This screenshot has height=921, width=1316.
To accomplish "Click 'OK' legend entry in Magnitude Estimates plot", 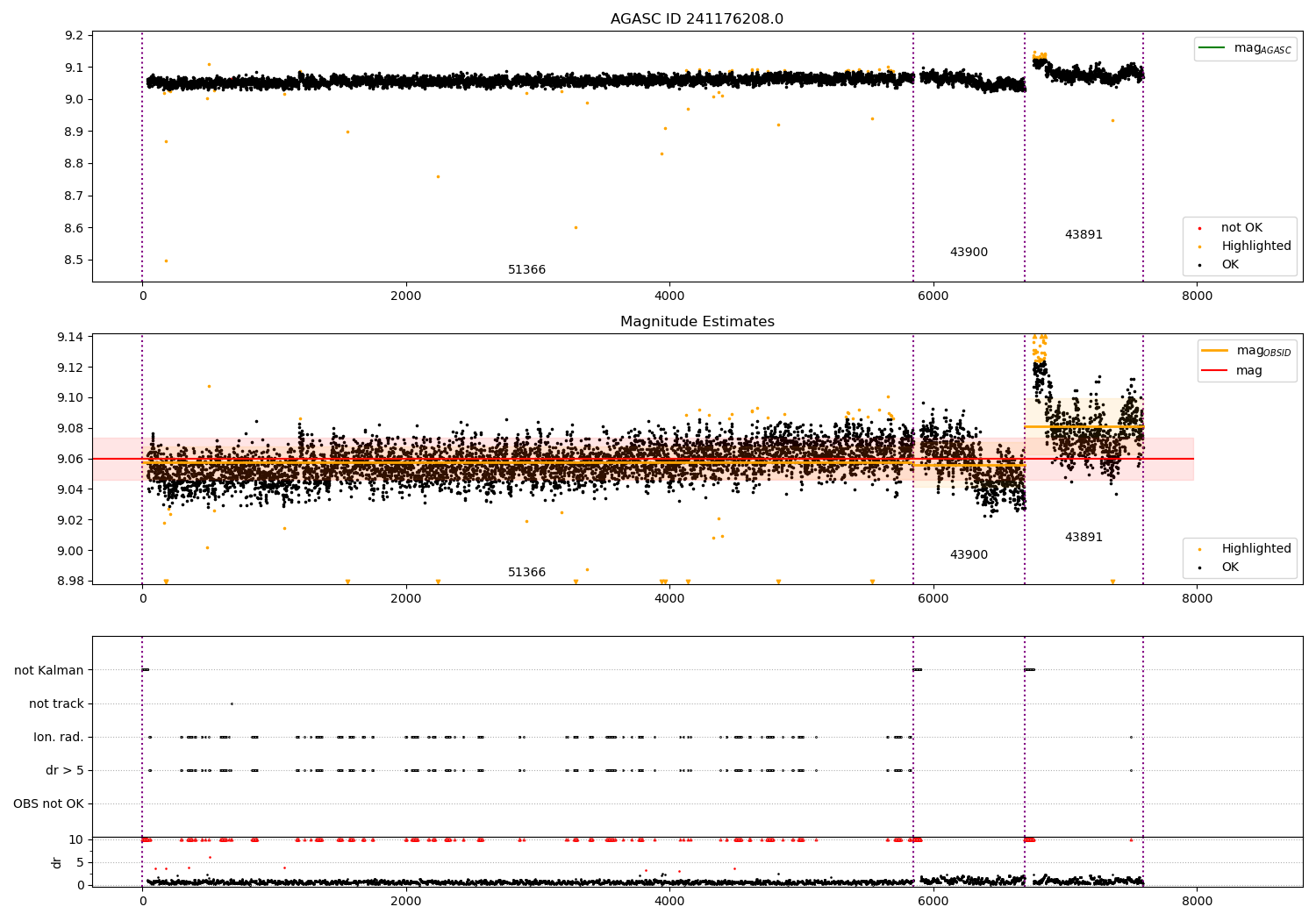I will [1230, 568].
